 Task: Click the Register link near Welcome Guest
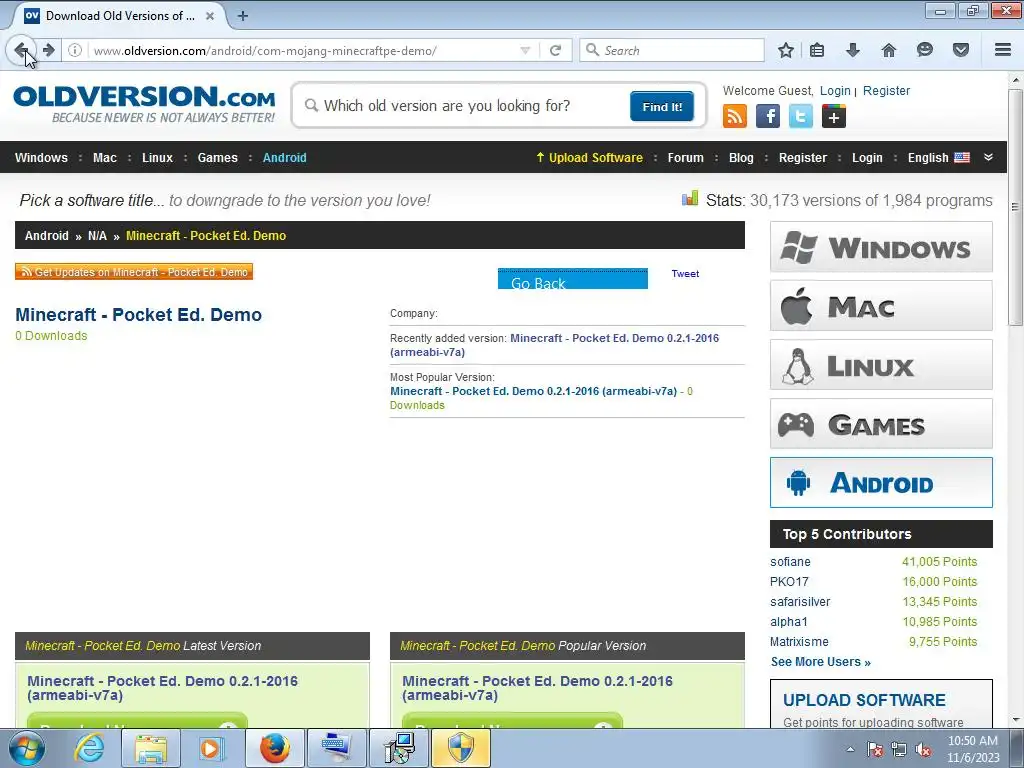(886, 91)
